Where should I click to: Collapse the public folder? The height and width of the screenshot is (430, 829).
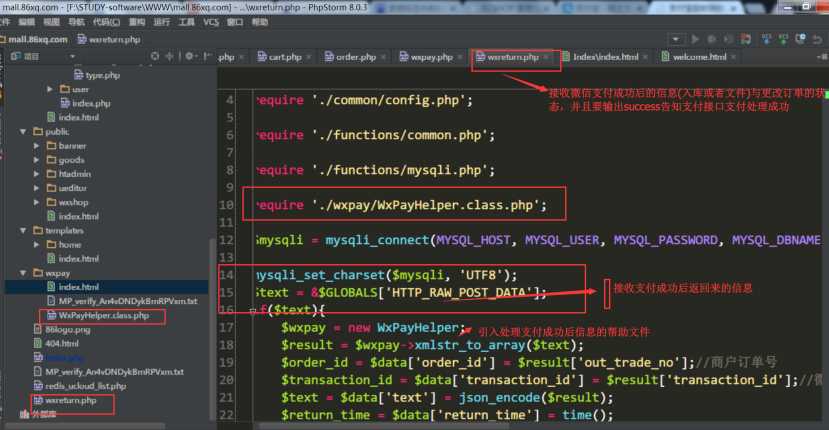click(23, 131)
